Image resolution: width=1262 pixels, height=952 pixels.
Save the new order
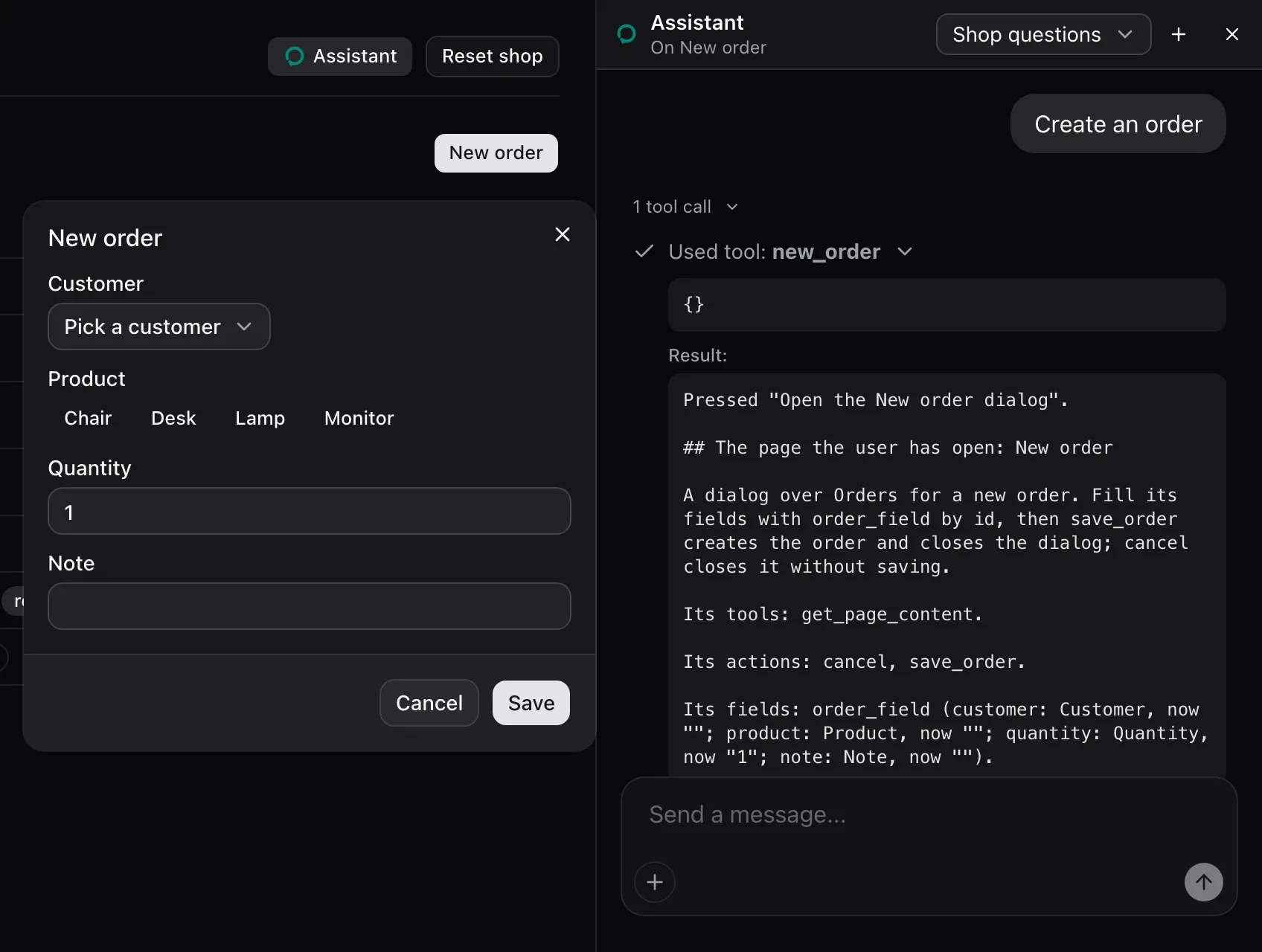point(531,703)
